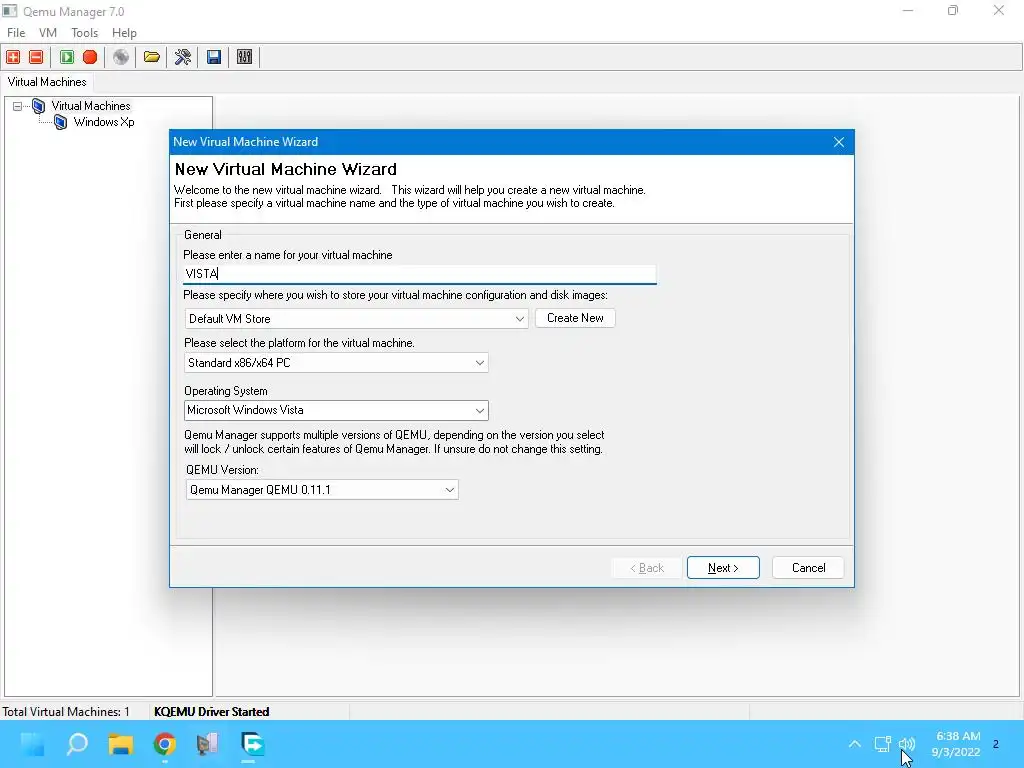1024x768 pixels.
Task: Click the red plus new VM toolbar icon
Action: click(x=13, y=57)
